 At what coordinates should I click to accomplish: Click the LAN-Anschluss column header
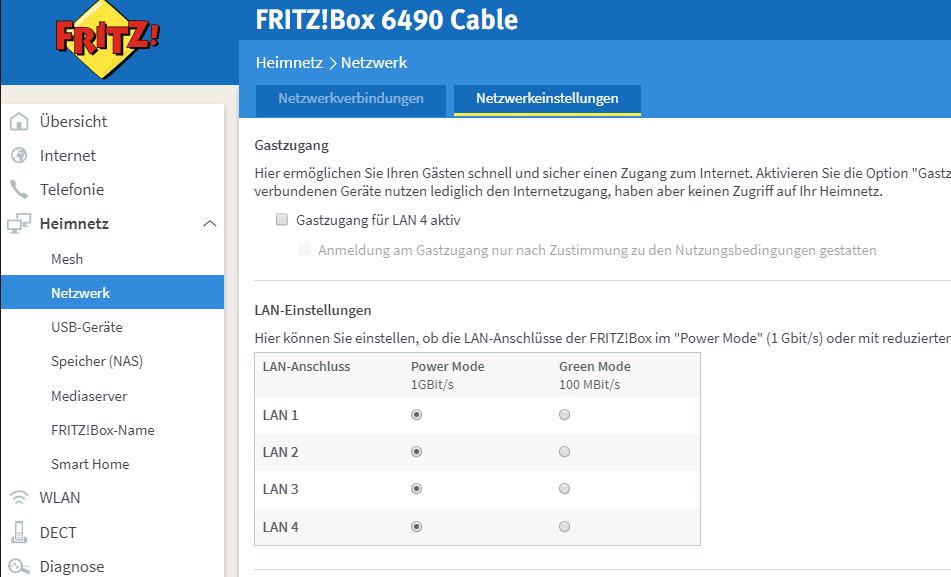(306, 366)
